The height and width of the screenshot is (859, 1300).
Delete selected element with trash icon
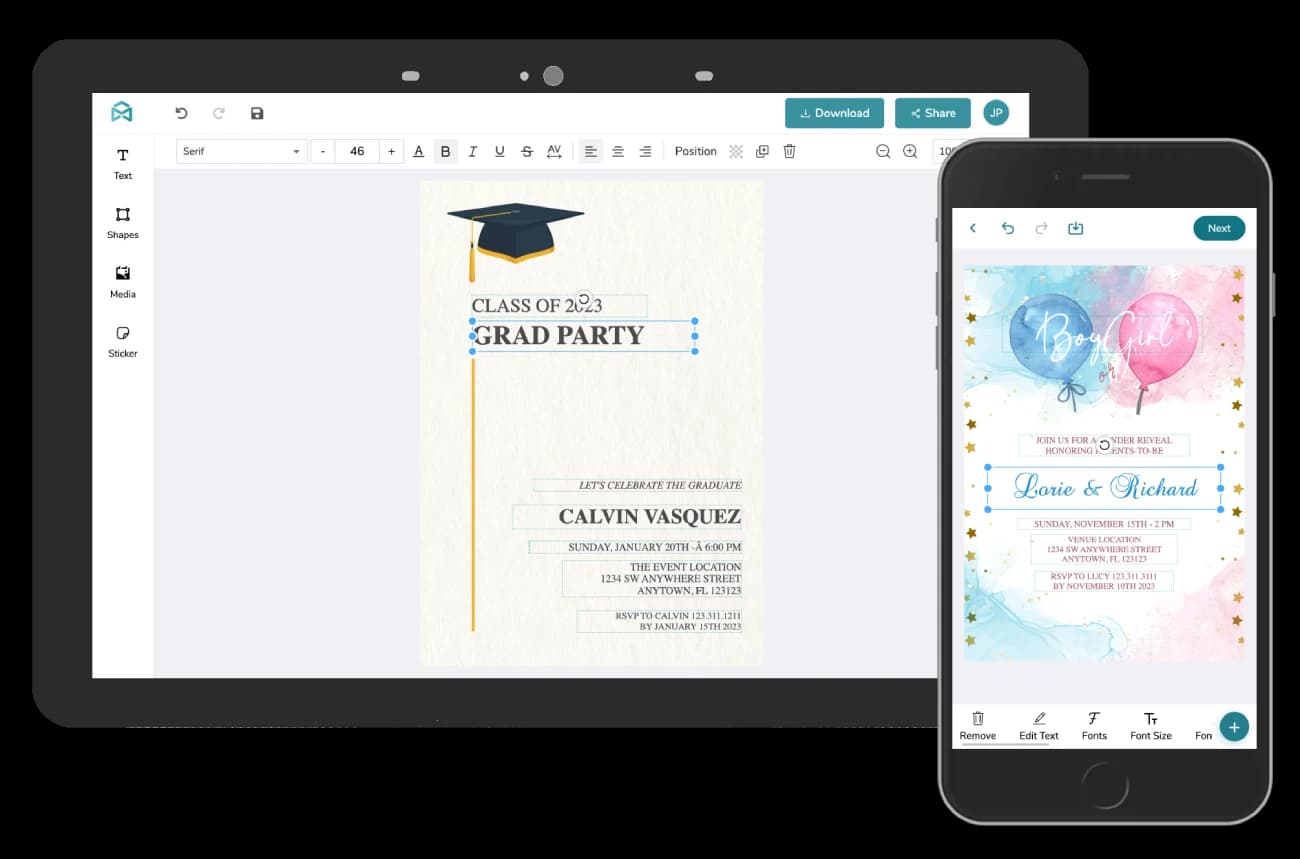pos(789,151)
